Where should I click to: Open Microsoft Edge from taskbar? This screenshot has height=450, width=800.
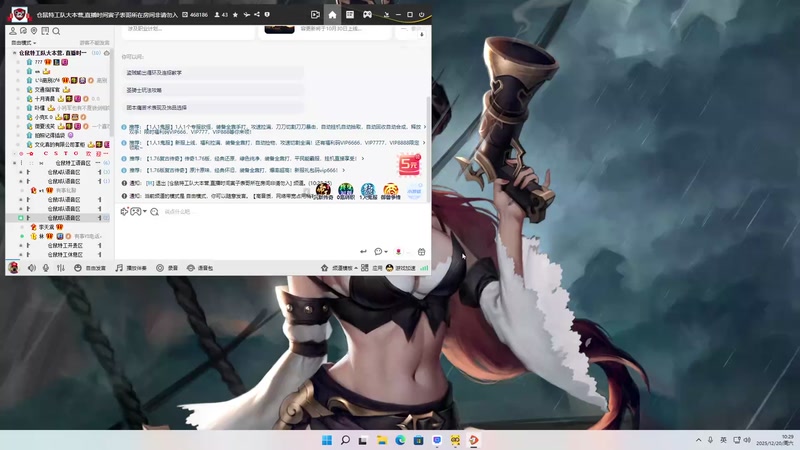400,440
